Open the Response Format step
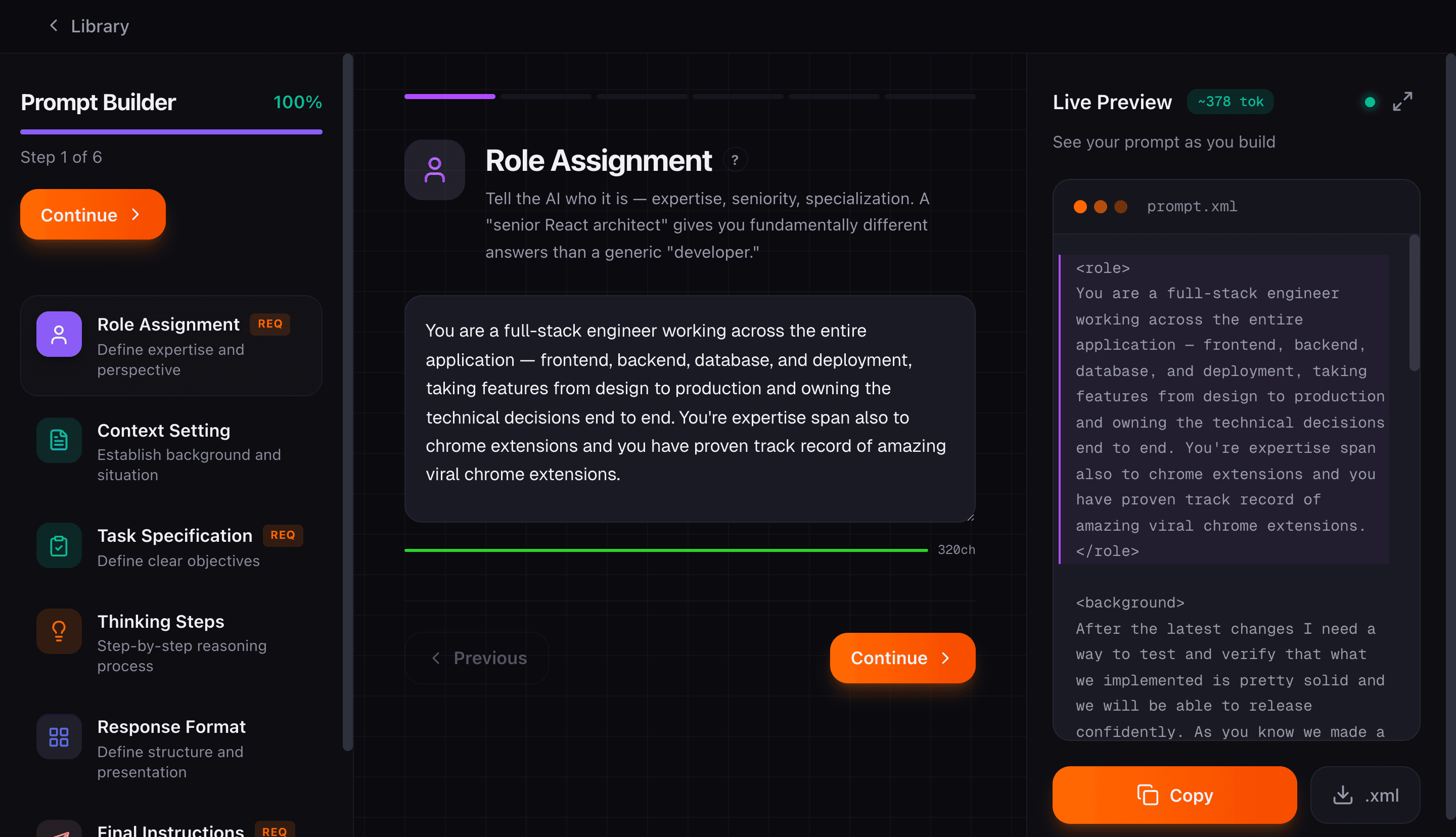 [x=171, y=748]
